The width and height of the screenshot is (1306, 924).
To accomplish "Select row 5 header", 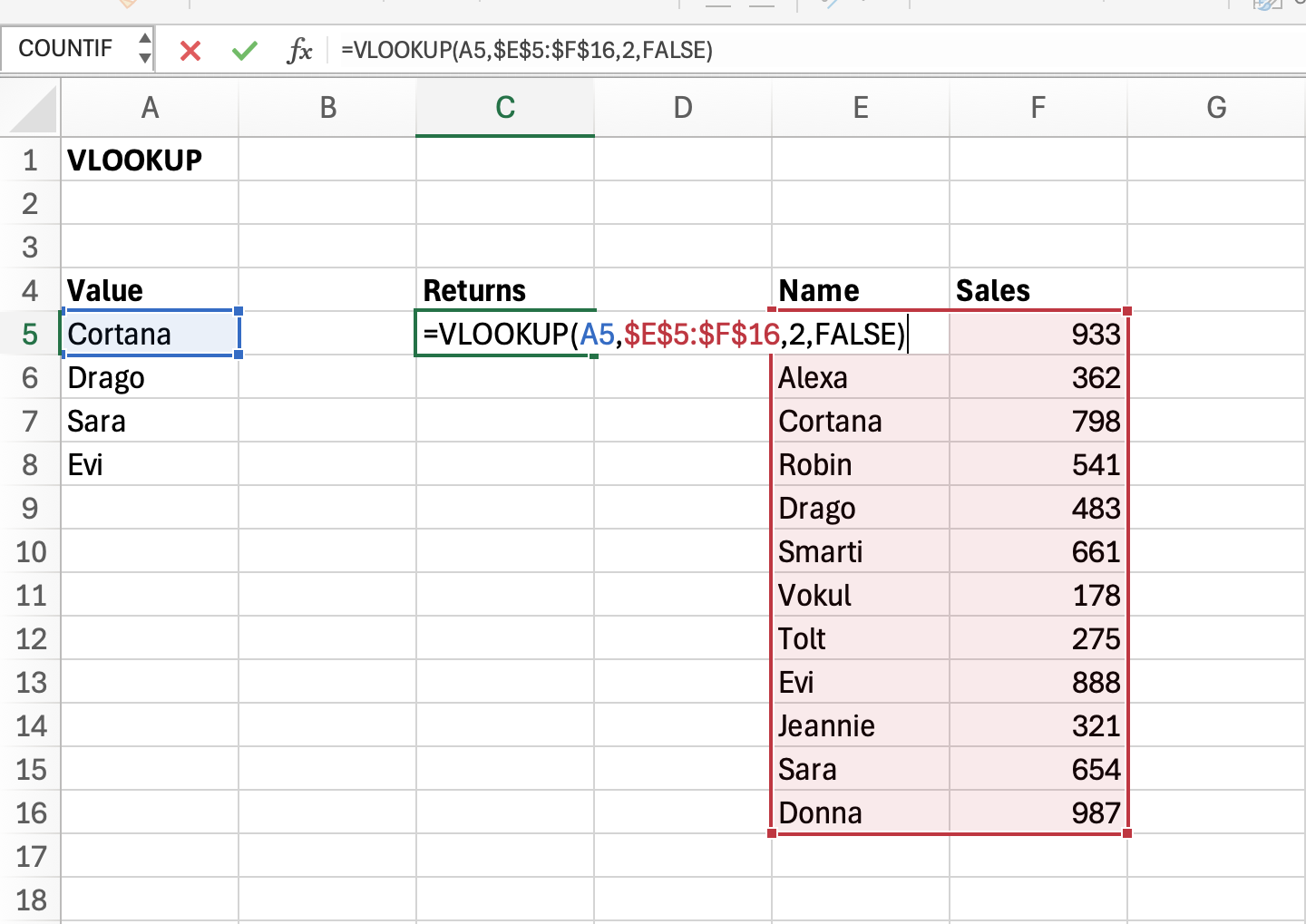I will click(30, 334).
